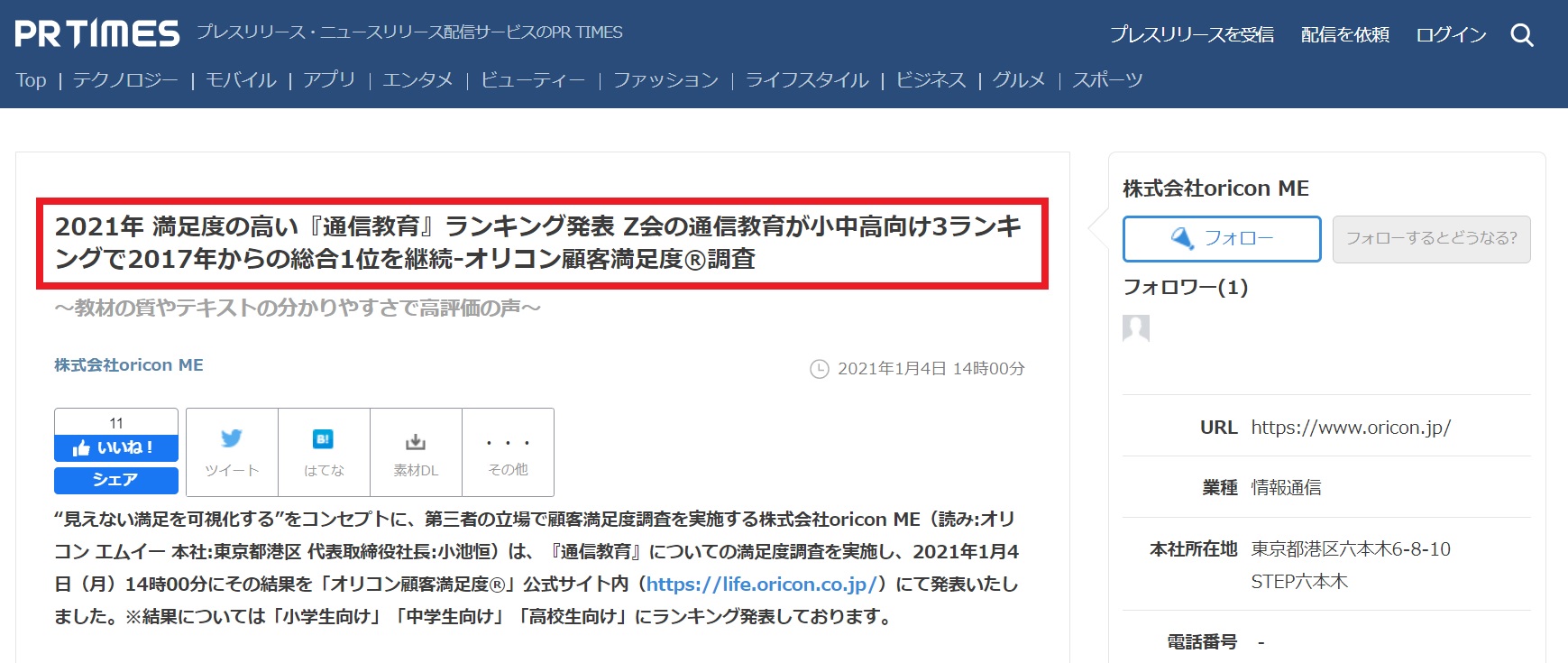The image size is (1568, 663).
Task: Open the モバイル category
Action: 241,80
